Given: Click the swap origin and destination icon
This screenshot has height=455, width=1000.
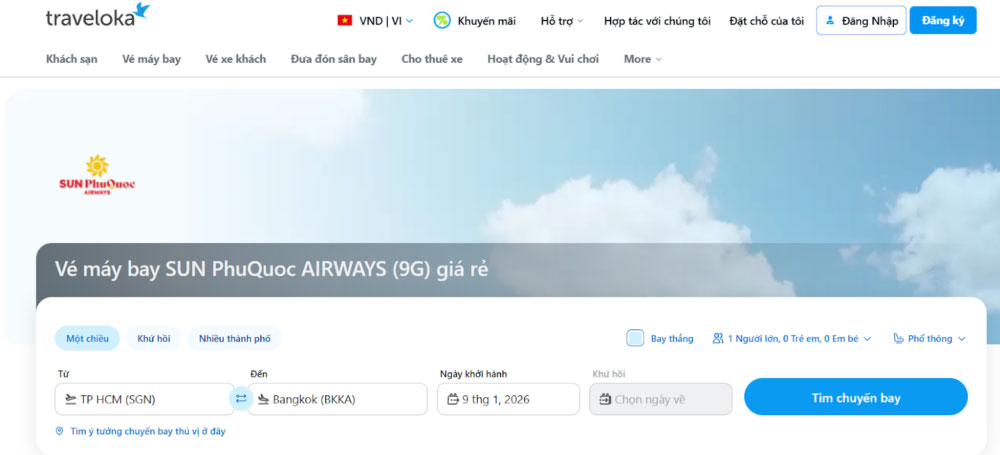Looking at the screenshot, I should 241,399.
